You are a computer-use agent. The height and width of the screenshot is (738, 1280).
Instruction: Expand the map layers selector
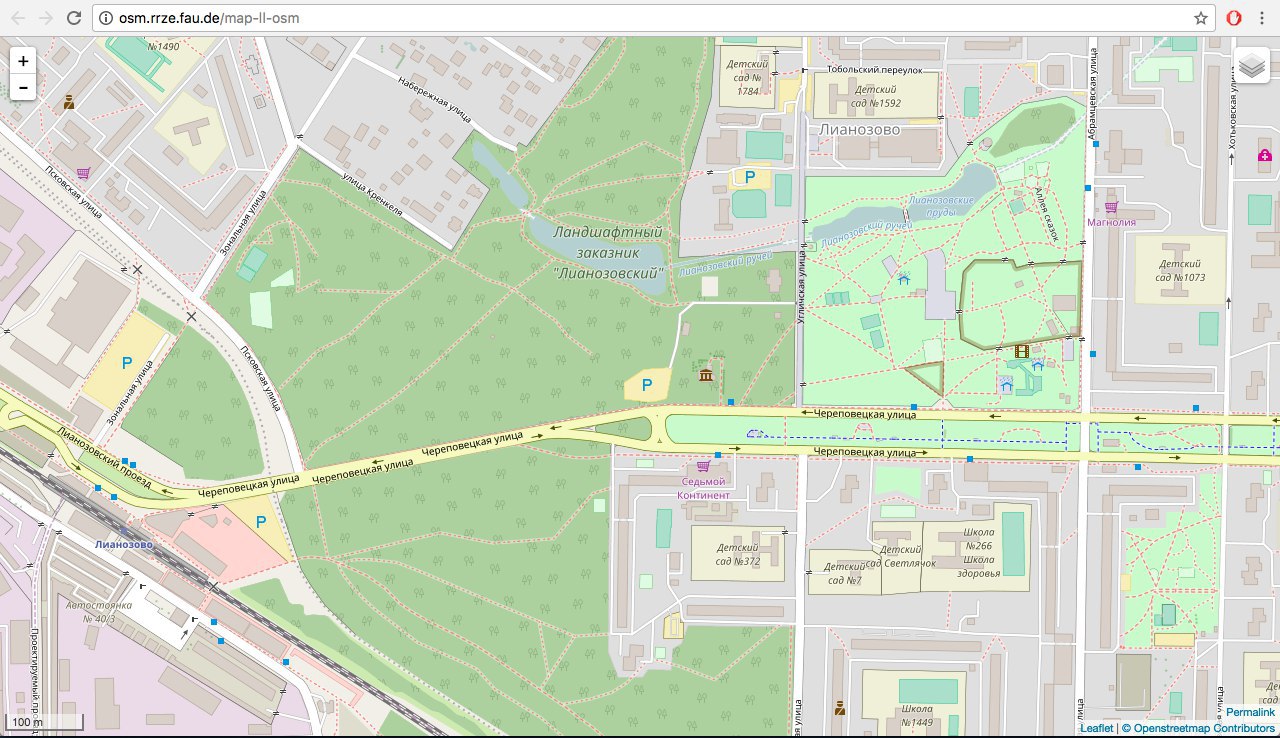[1251, 66]
